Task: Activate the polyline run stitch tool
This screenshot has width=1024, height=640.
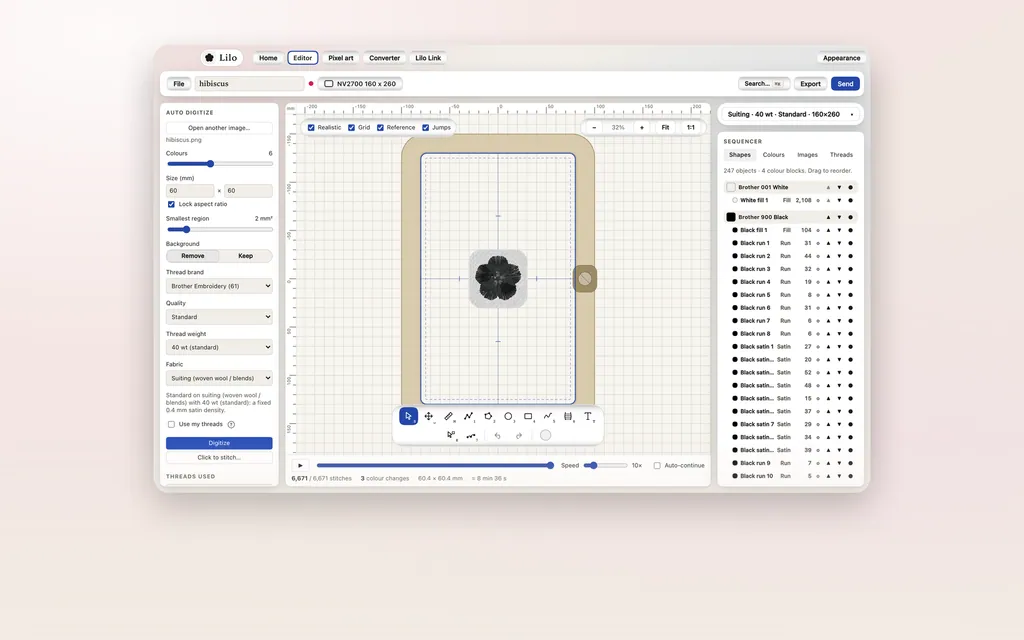Action: pyautogui.click(x=468, y=416)
